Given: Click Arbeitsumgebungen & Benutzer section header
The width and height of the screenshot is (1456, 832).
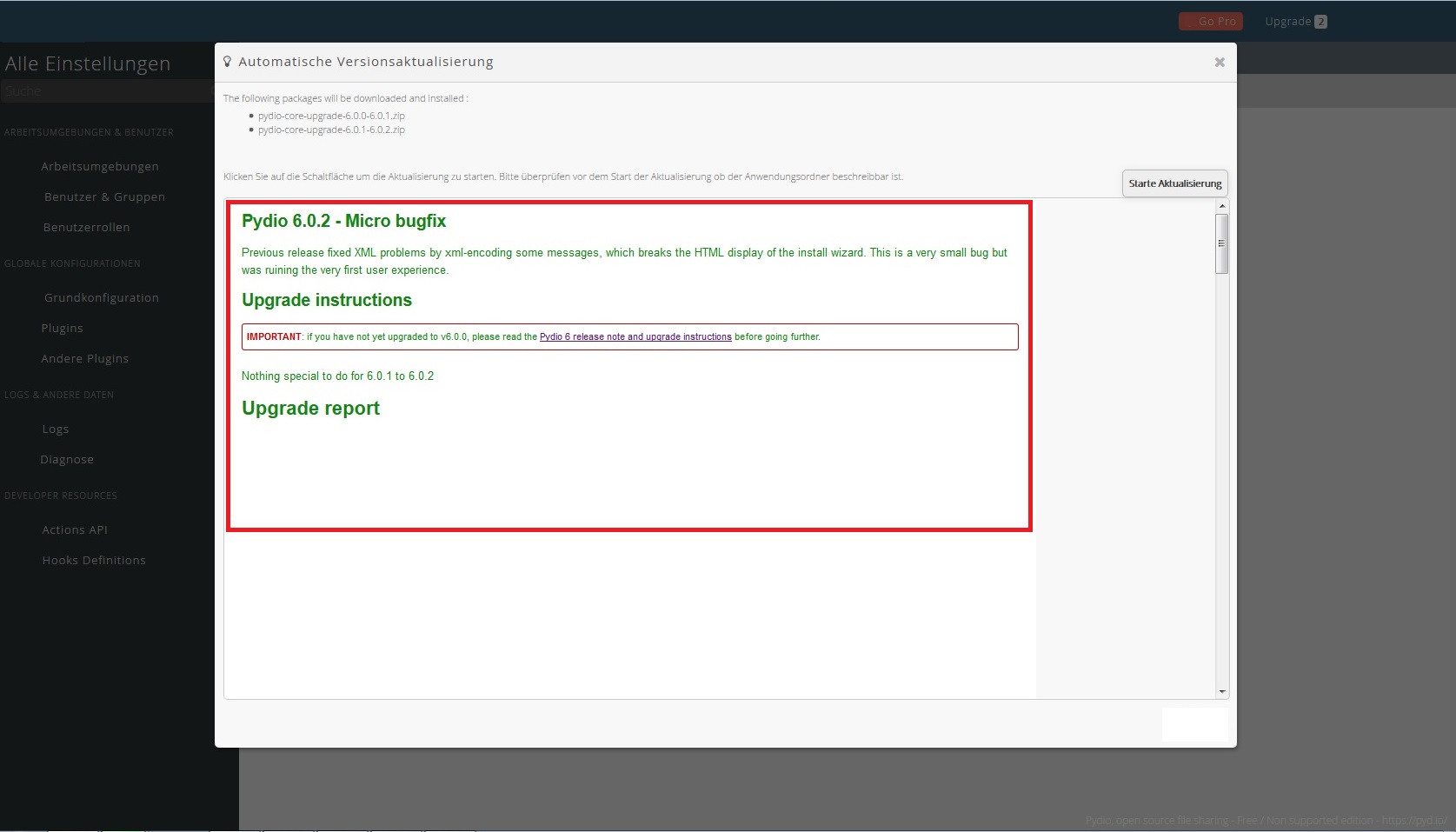Looking at the screenshot, I should coord(89,132).
